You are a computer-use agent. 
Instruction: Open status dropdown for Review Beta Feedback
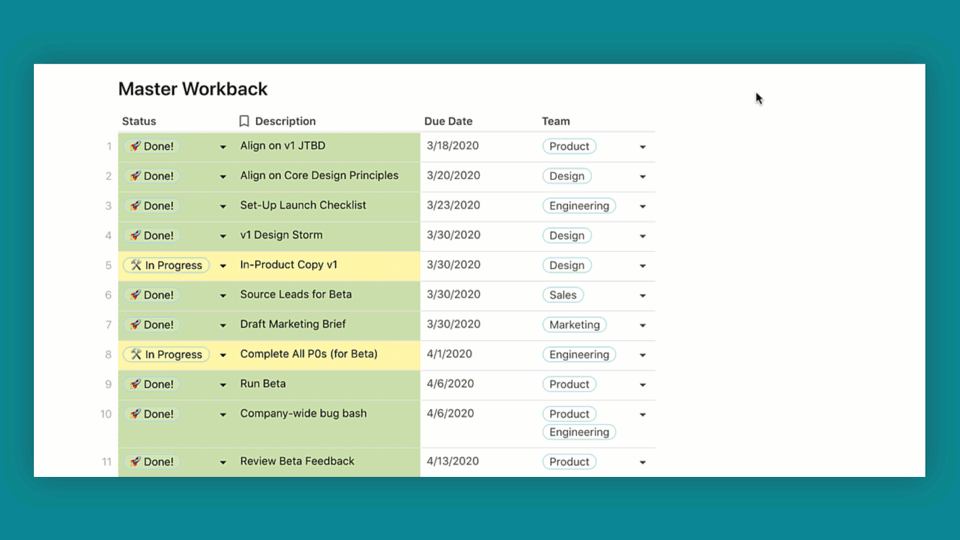tap(223, 462)
